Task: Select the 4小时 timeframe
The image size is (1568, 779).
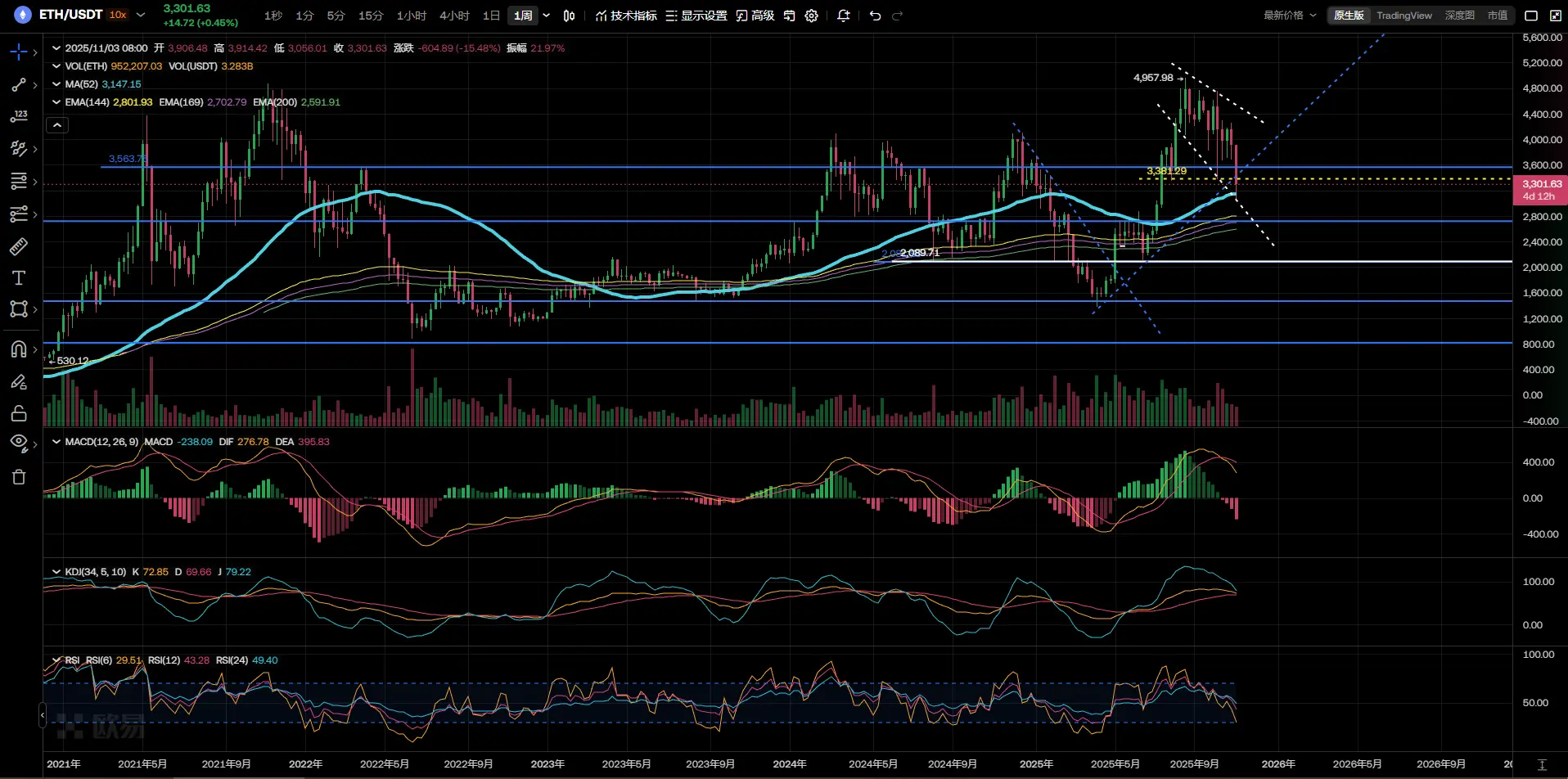Action: 454,16
